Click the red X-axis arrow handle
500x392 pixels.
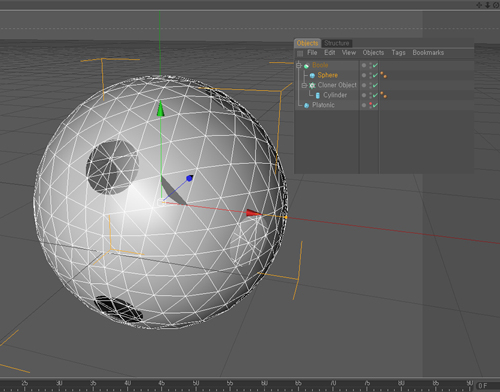coord(254,213)
